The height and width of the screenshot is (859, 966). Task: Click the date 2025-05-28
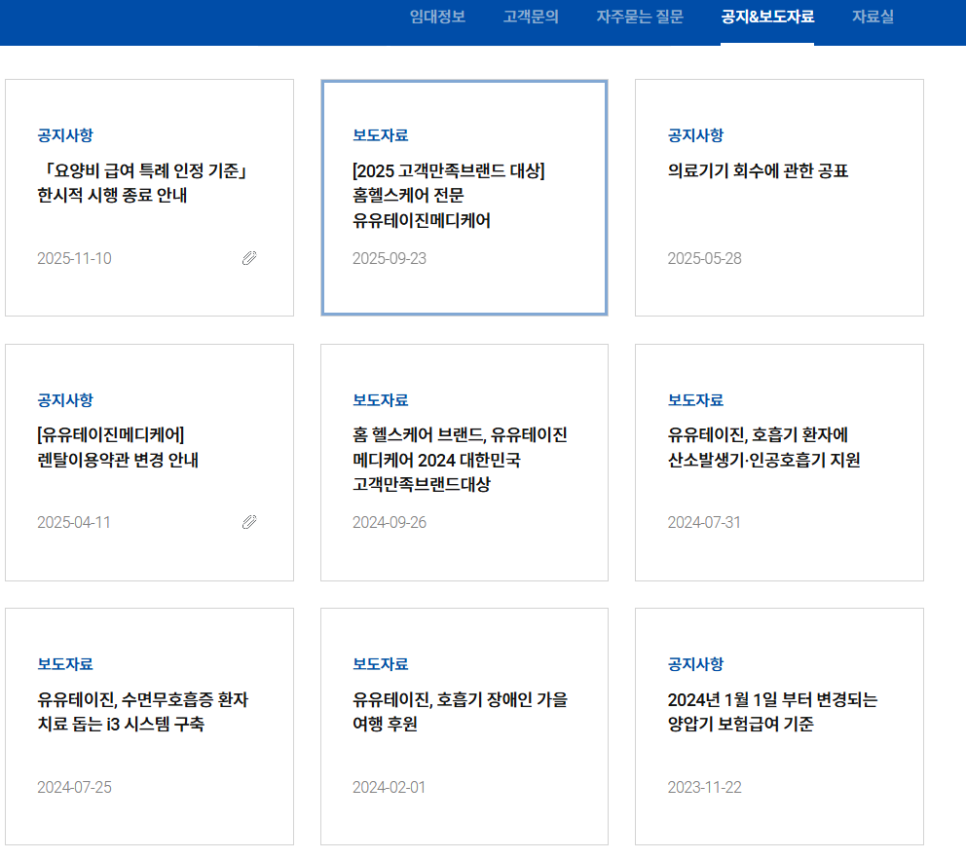click(x=704, y=258)
